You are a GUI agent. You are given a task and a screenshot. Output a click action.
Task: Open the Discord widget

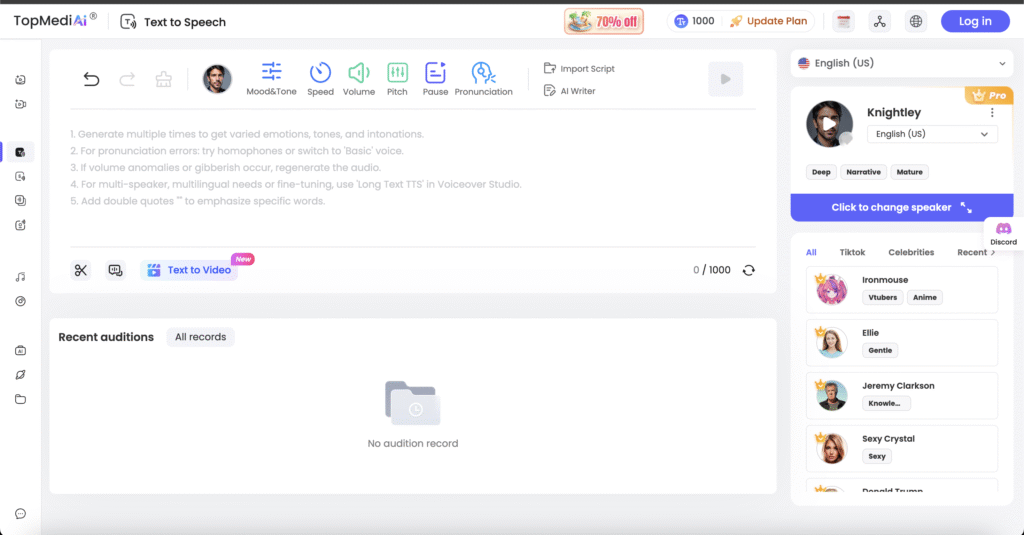point(1003,234)
